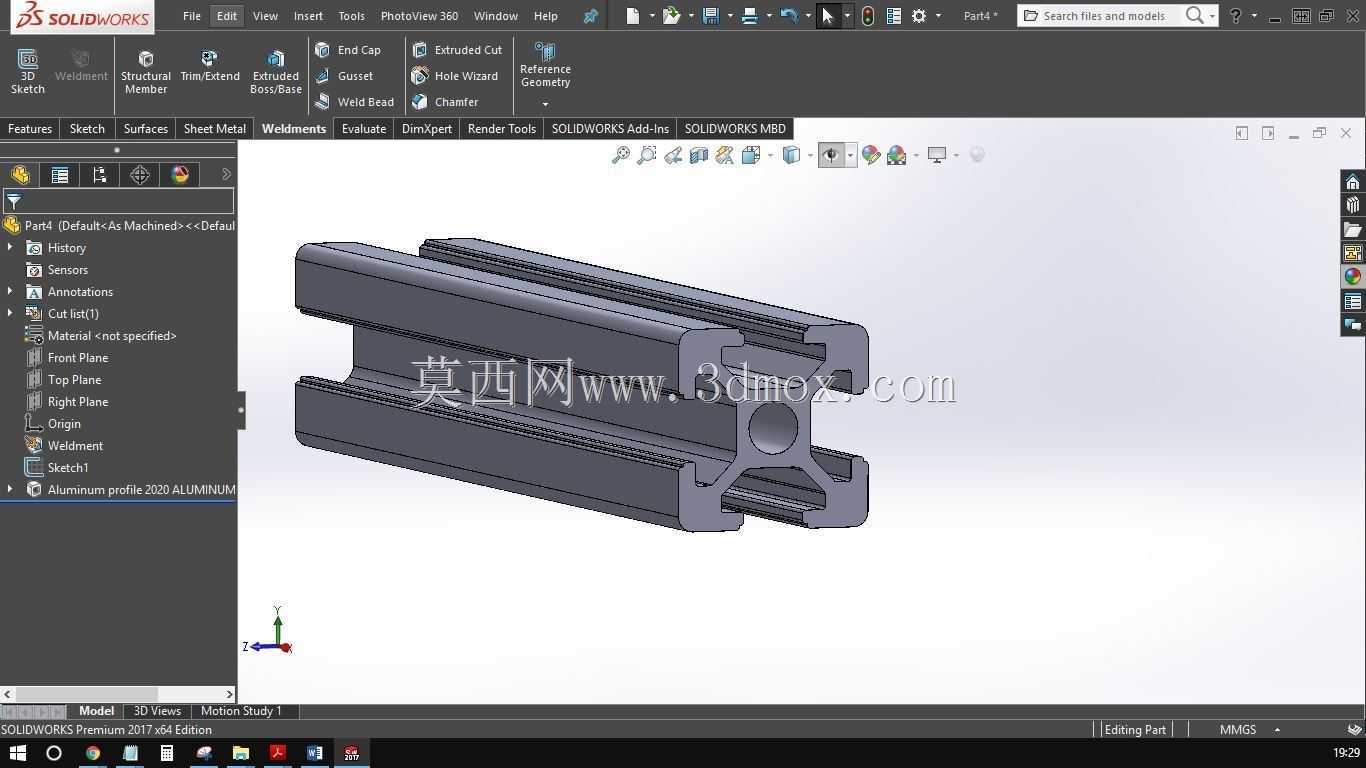This screenshot has height=768, width=1366.
Task: Click the Edit Appearance icon
Action: 871,155
